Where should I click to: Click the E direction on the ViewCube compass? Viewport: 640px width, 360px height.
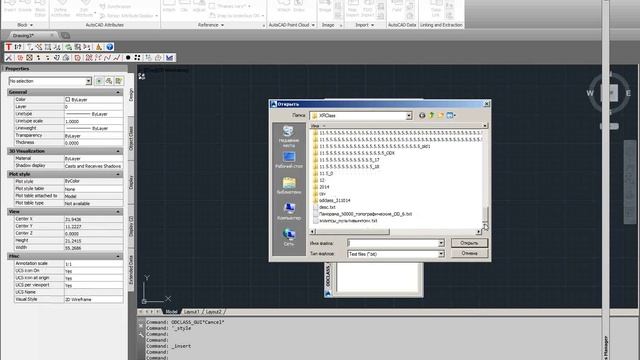[628, 93]
